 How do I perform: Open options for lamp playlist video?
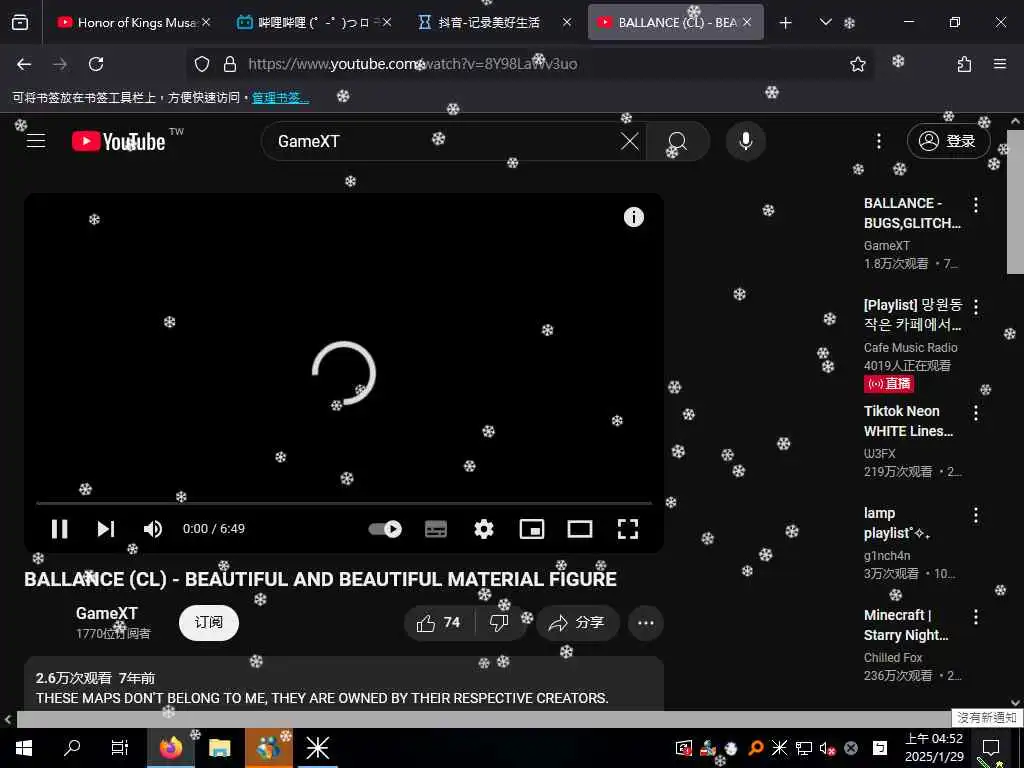[976, 515]
